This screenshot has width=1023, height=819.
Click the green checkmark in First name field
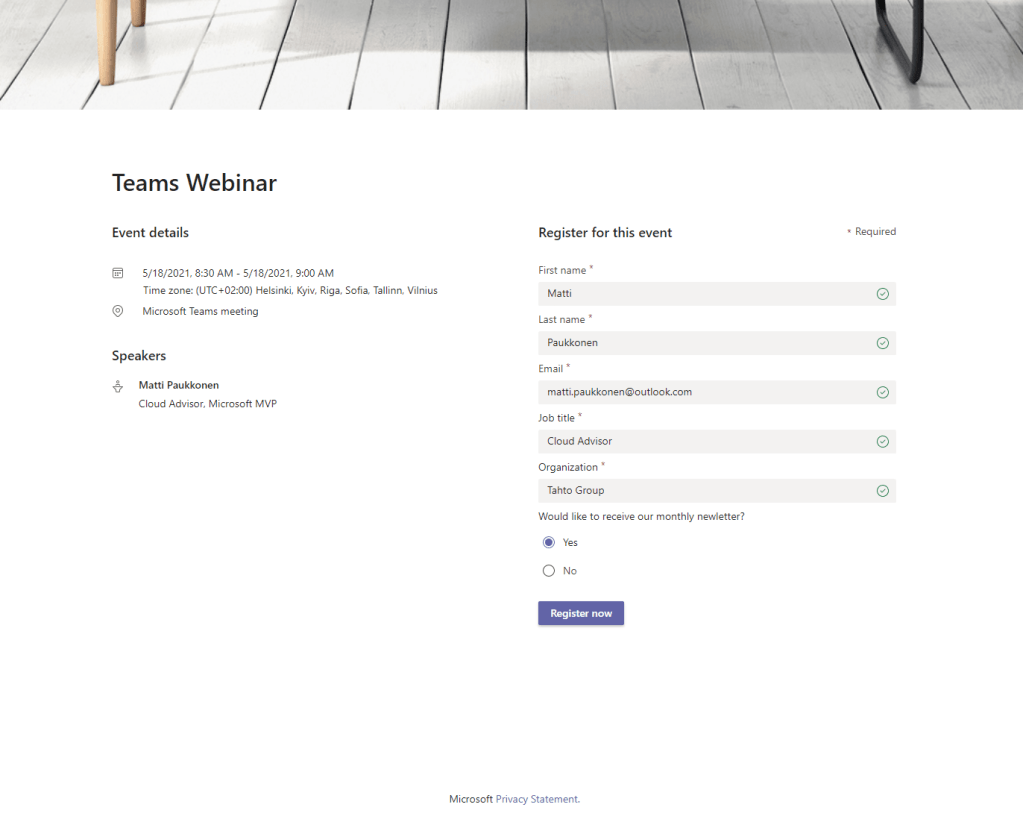[882, 294]
